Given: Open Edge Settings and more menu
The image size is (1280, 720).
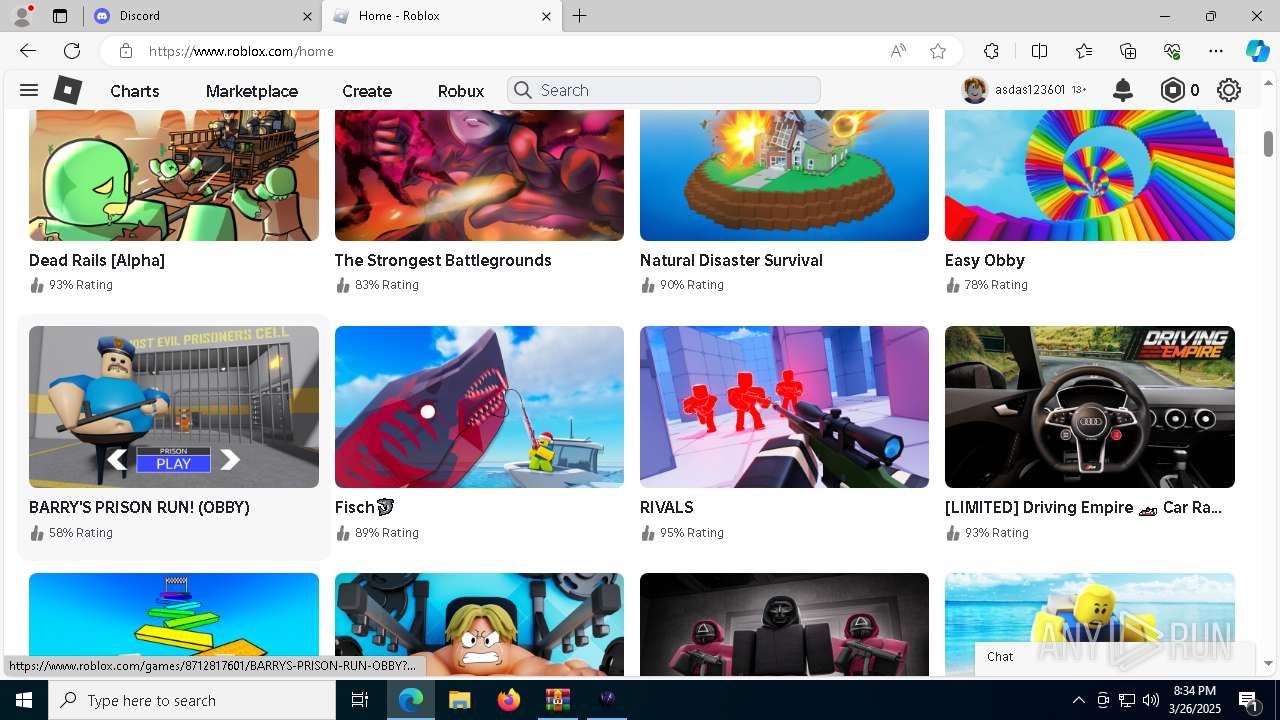Looking at the screenshot, I should pyautogui.click(x=1216, y=51).
